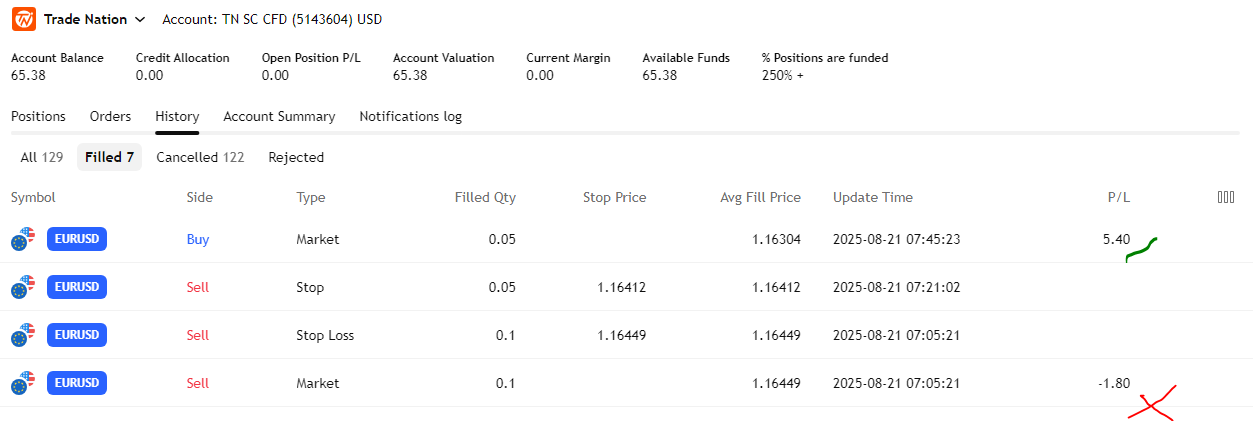
Task: Click EUR/USD flag icon in last Market row
Action: (x=23, y=384)
